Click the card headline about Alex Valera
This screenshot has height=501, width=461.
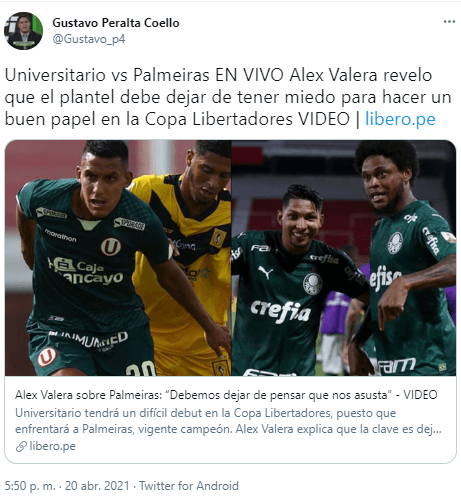click(x=226, y=395)
